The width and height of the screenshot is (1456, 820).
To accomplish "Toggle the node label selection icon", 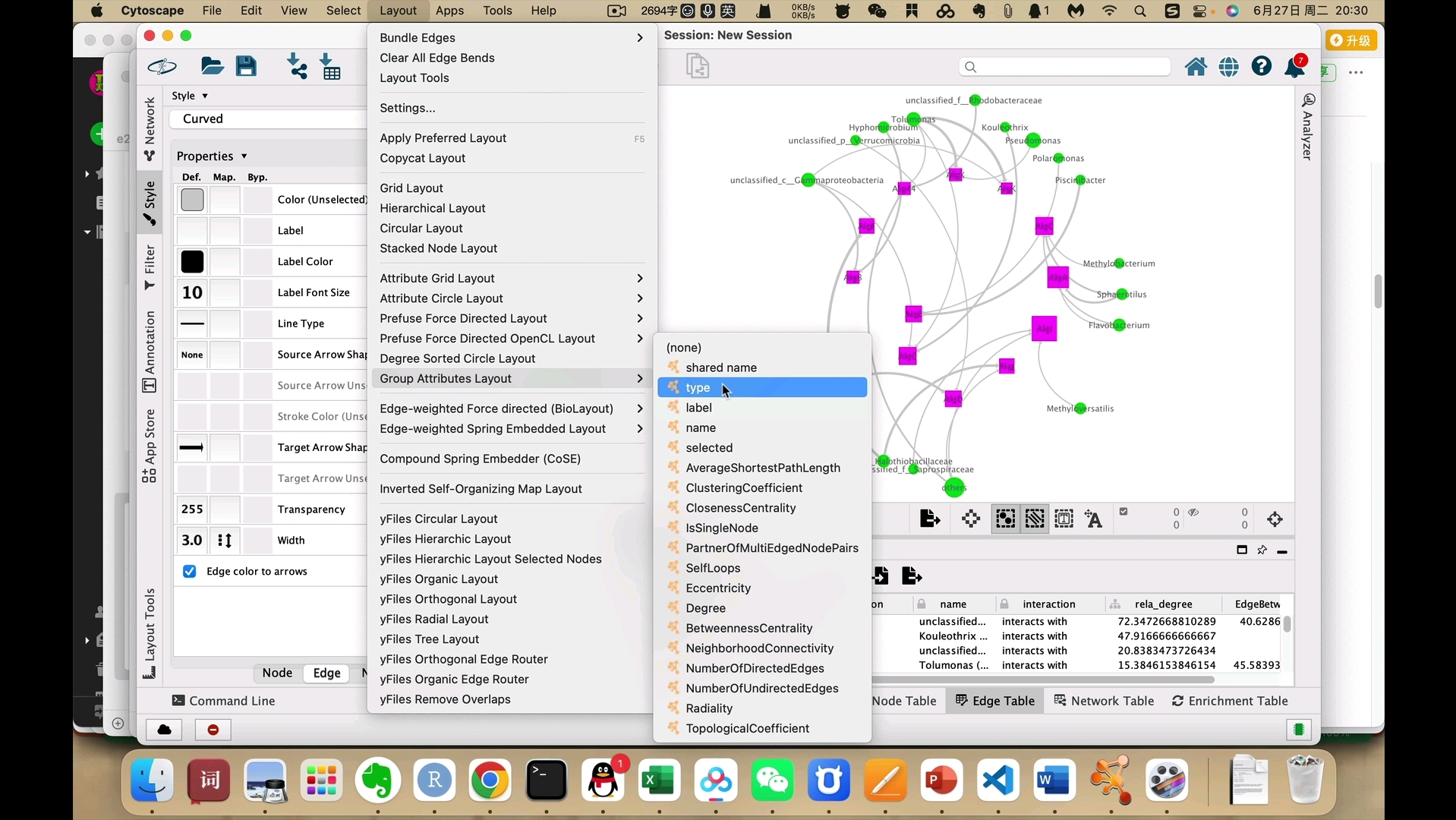I will click(1094, 519).
